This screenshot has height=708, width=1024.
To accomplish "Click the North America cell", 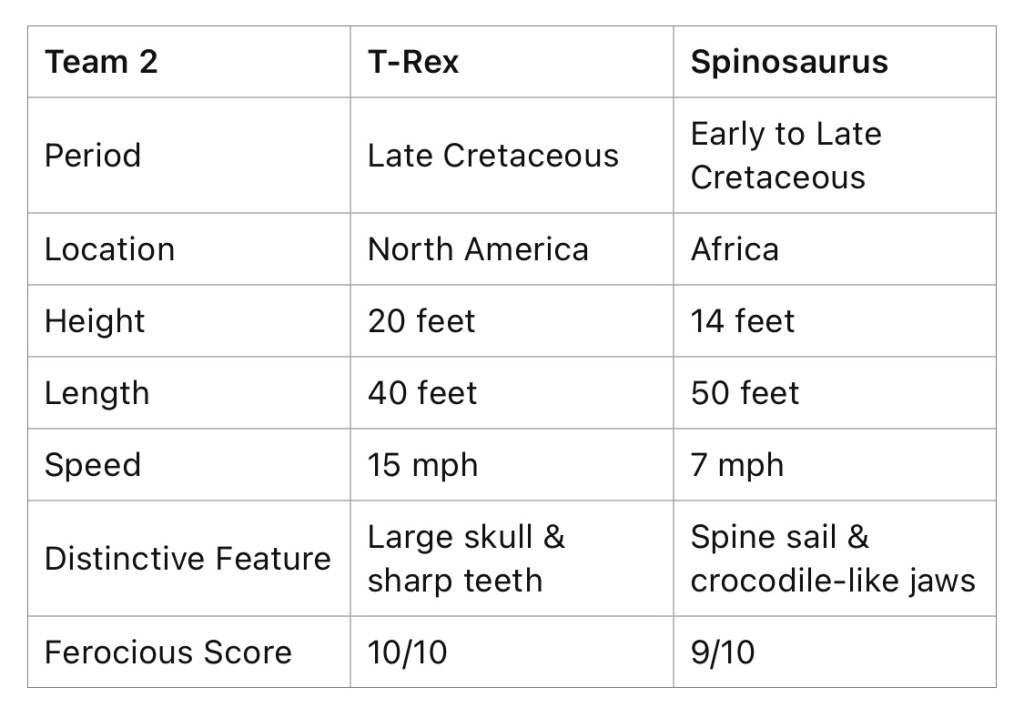I will (x=478, y=249).
